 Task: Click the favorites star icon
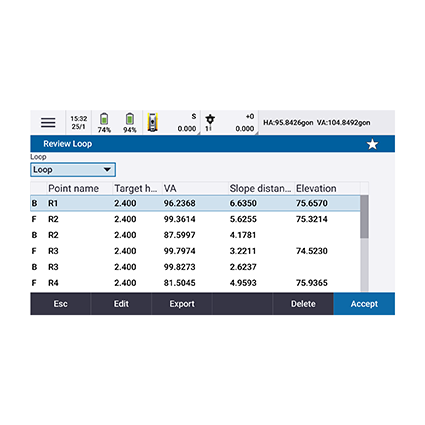click(372, 144)
